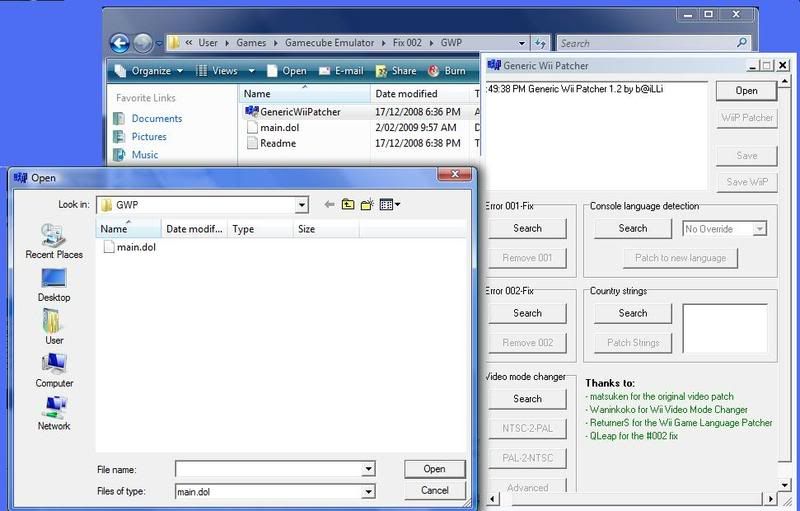Click the Create New Folder icon

click(x=367, y=205)
